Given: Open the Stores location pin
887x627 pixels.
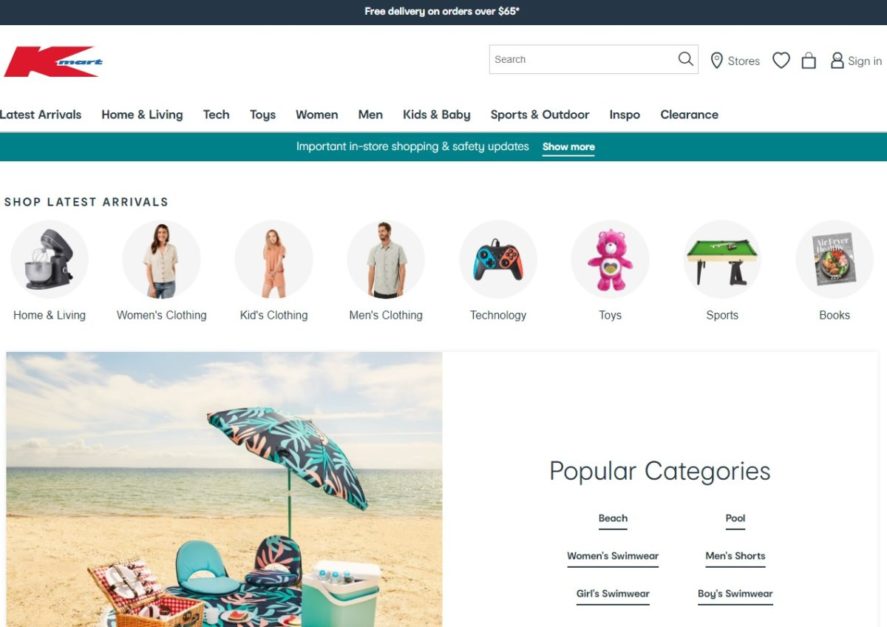Looking at the screenshot, I should 716,61.
